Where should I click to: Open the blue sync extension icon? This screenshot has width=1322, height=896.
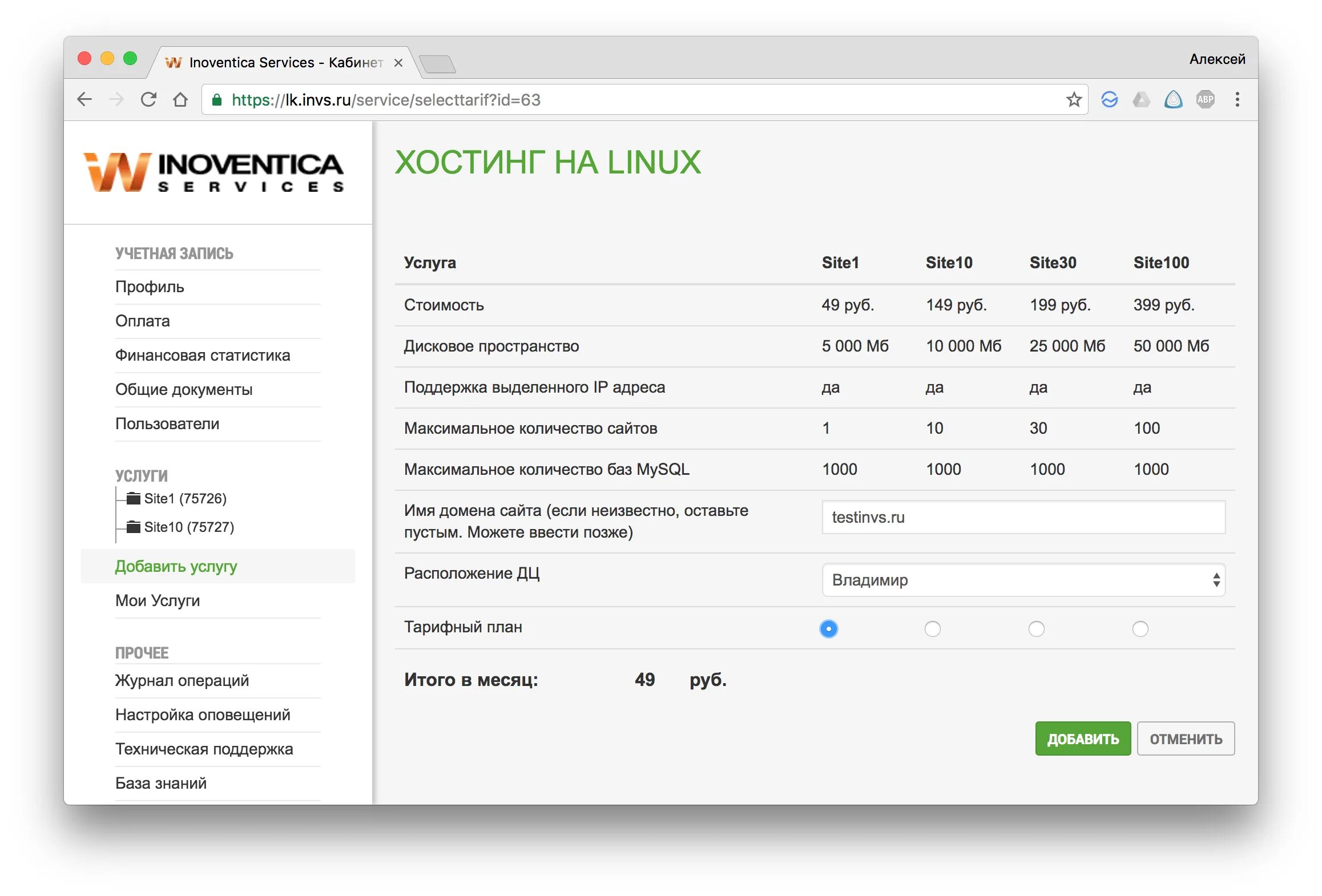(x=1109, y=99)
